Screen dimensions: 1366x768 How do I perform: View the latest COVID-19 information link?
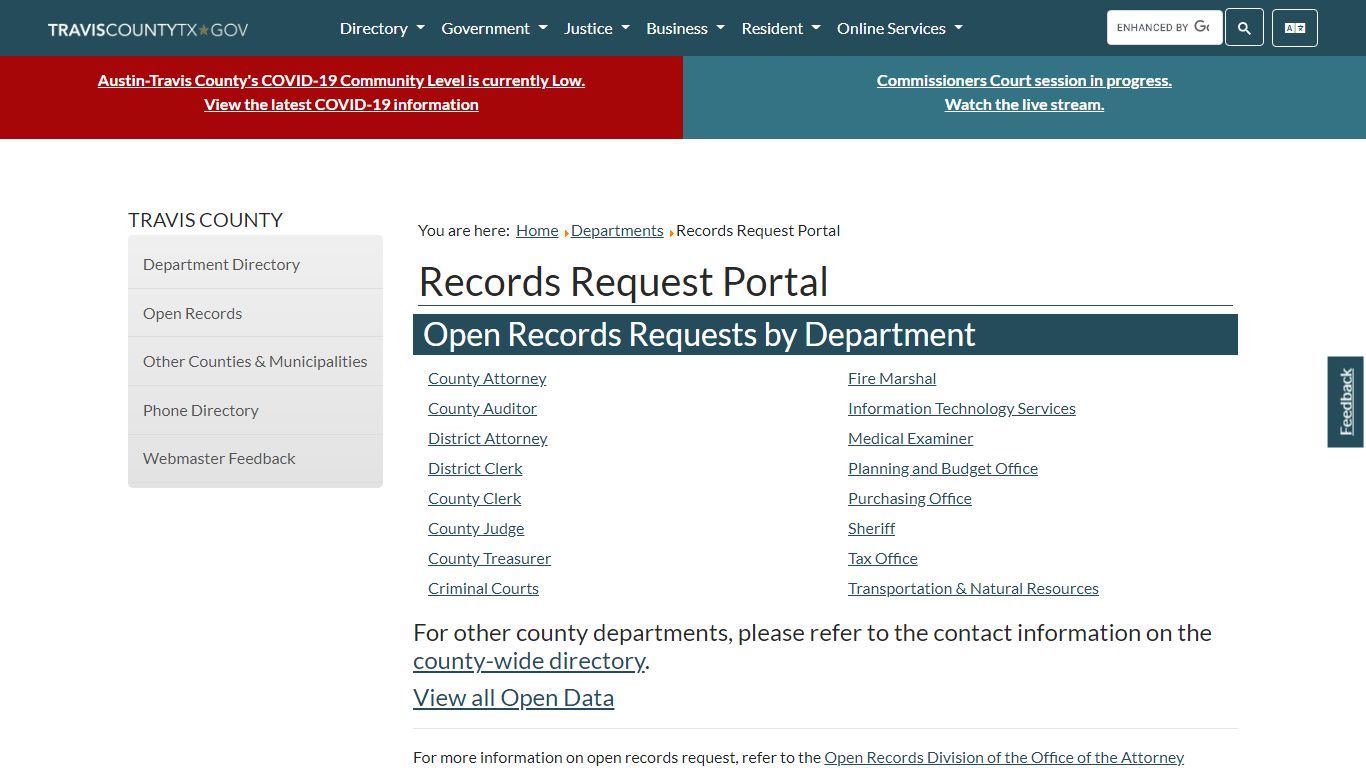(341, 104)
